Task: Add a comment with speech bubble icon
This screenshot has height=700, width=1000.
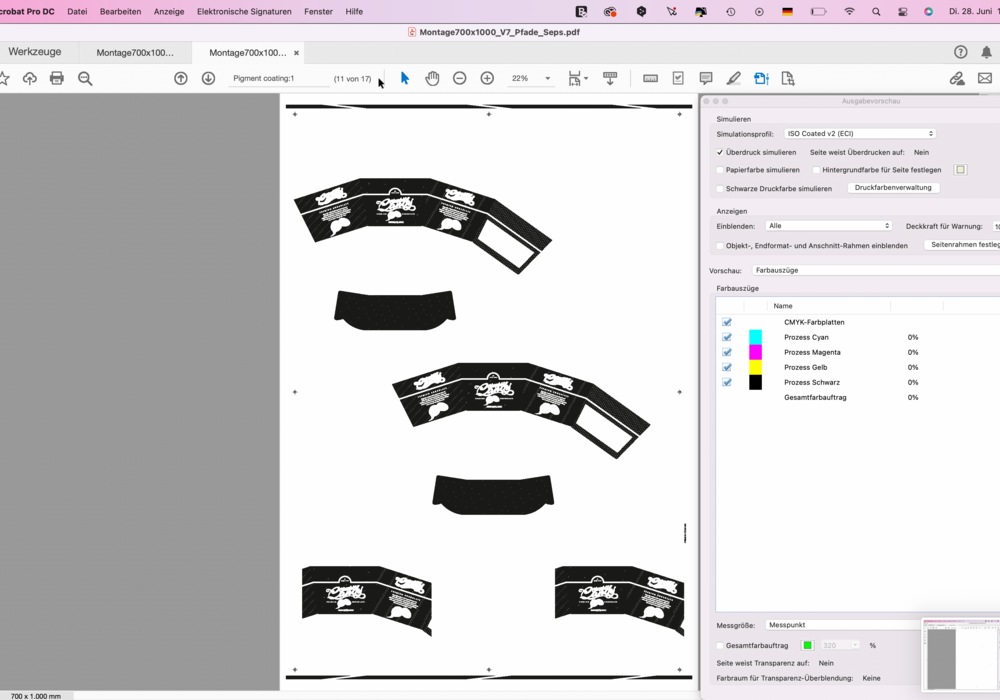Action: pyautogui.click(x=706, y=78)
